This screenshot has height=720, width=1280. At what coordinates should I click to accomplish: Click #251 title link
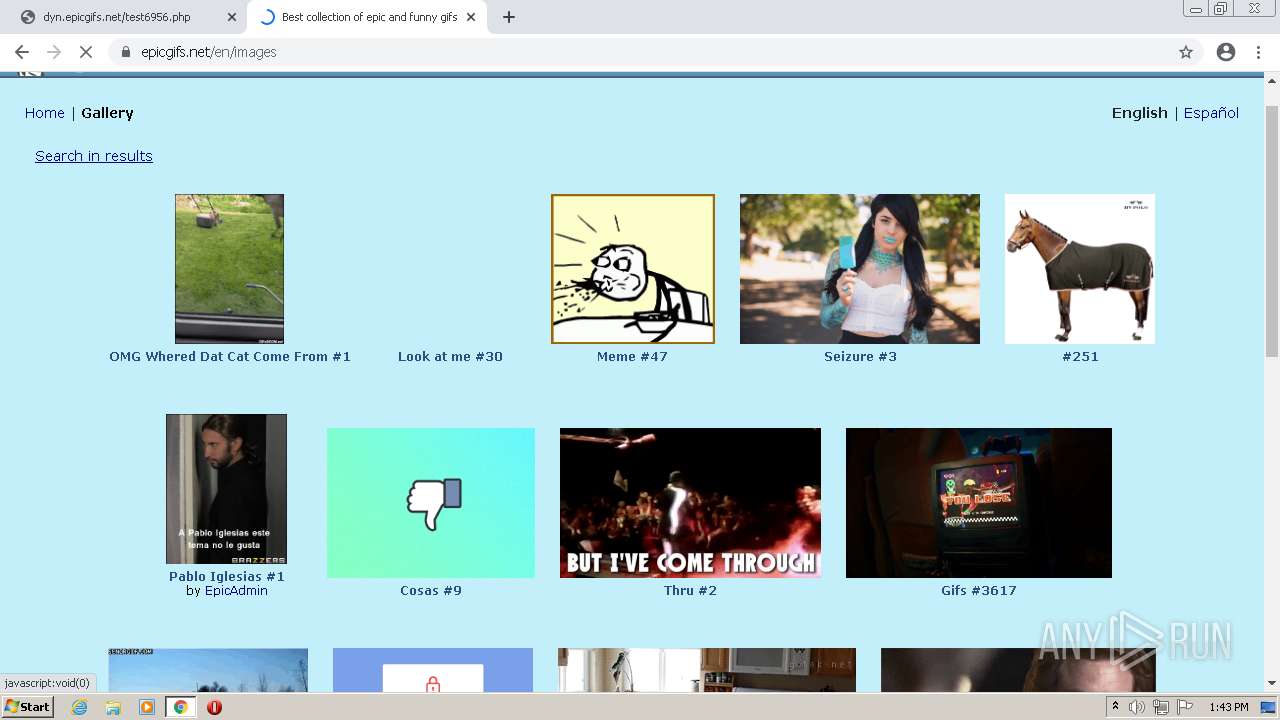click(x=1080, y=357)
